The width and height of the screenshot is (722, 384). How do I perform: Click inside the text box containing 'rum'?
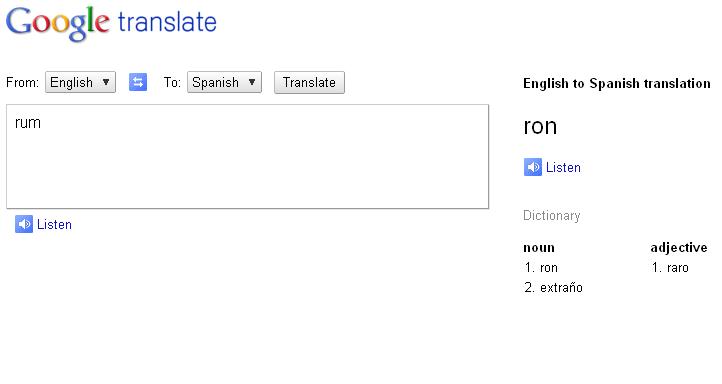247,157
